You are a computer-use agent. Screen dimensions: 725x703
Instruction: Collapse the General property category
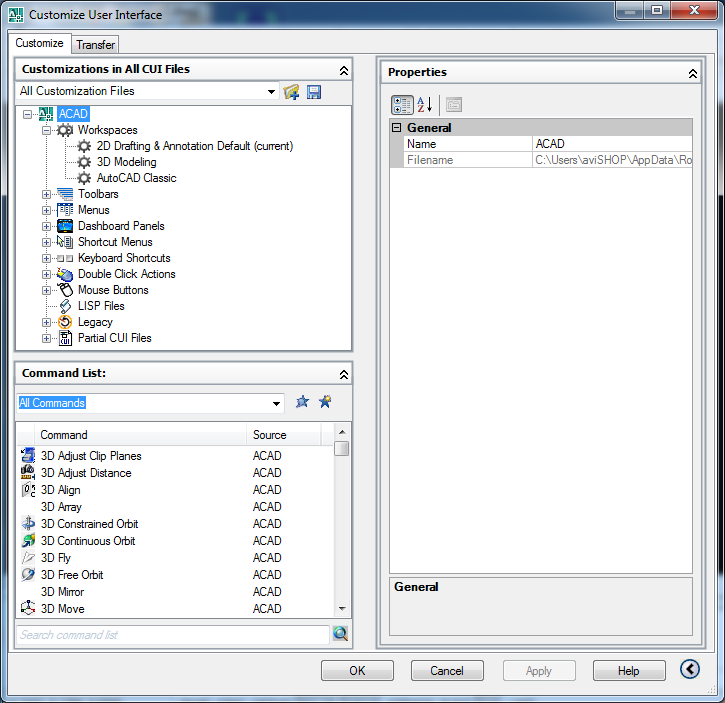pos(396,128)
